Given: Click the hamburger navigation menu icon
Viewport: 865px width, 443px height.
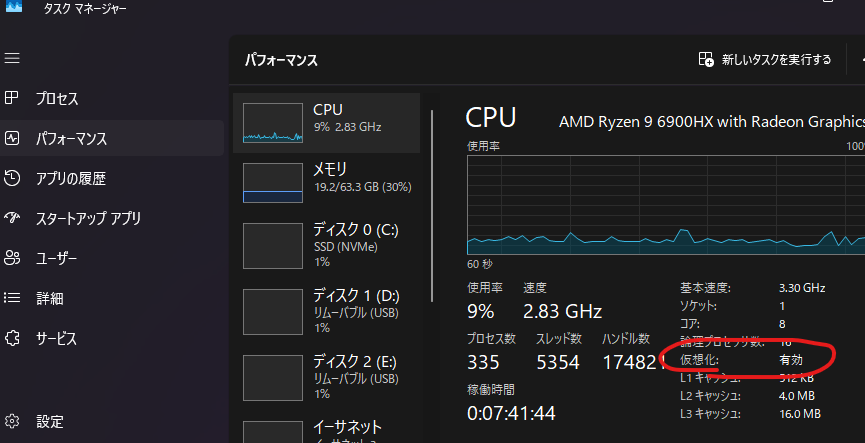Looking at the screenshot, I should [x=12, y=59].
